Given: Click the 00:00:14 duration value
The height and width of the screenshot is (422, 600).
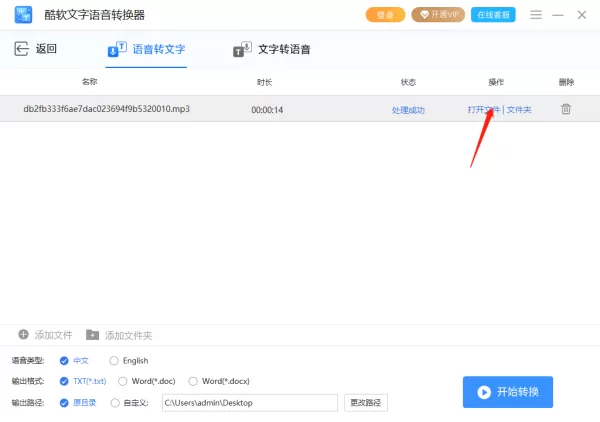Looking at the screenshot, I should [x=267, y=110].
